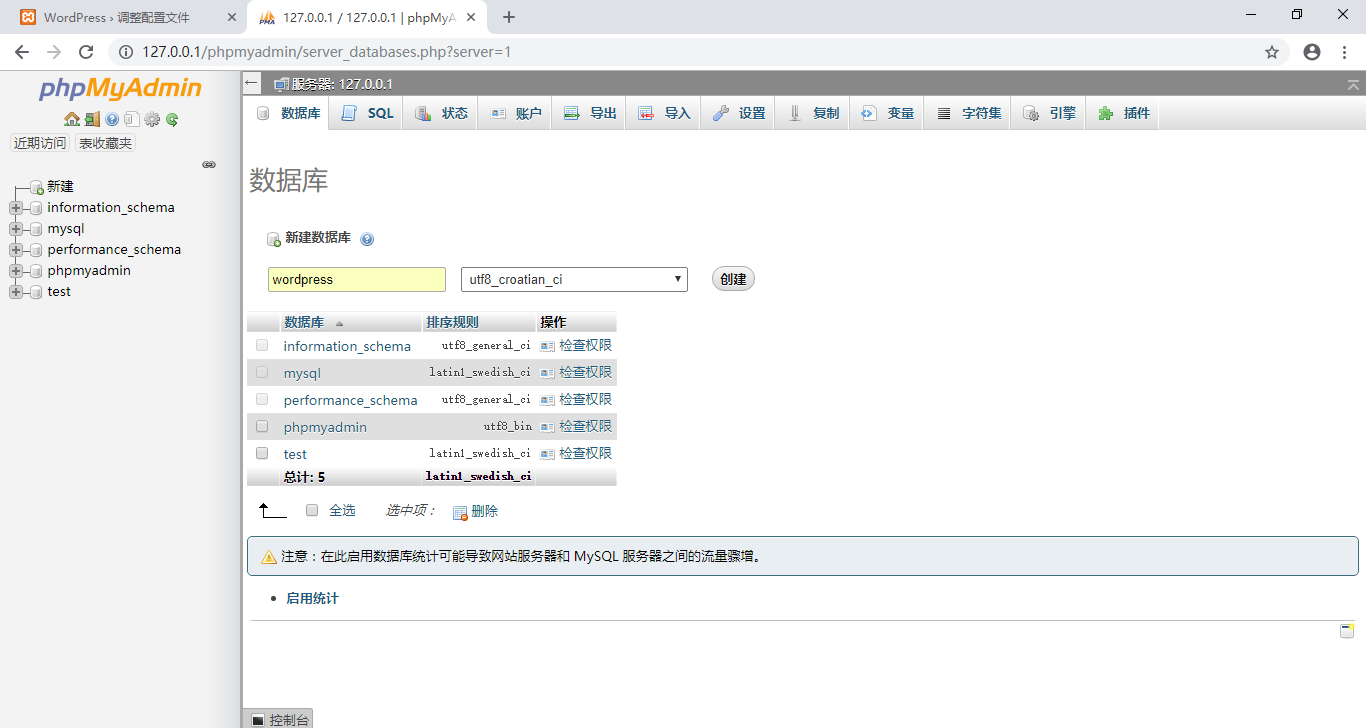1366x728 pixels.
Task: Click 检查权限 link for the test database
Action: coord(585,453)
